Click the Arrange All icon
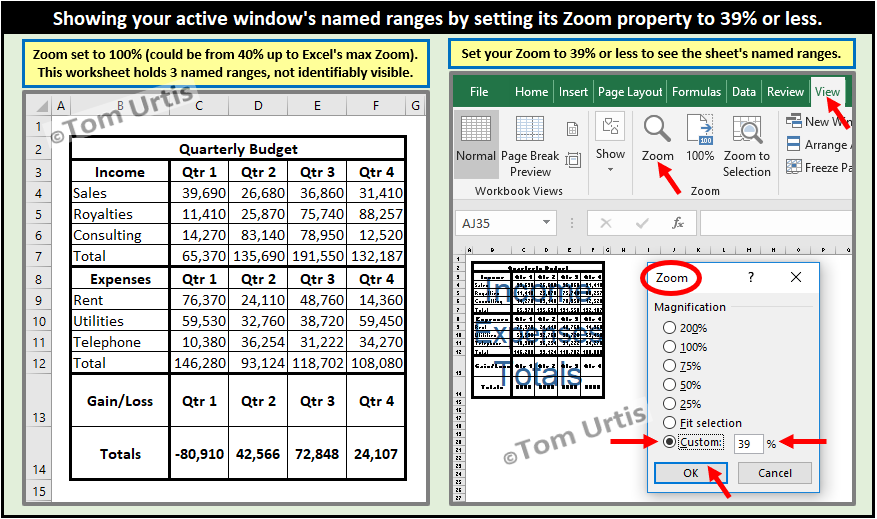Image resolution: width=877 pixels, height=519 pixels. 794,144
